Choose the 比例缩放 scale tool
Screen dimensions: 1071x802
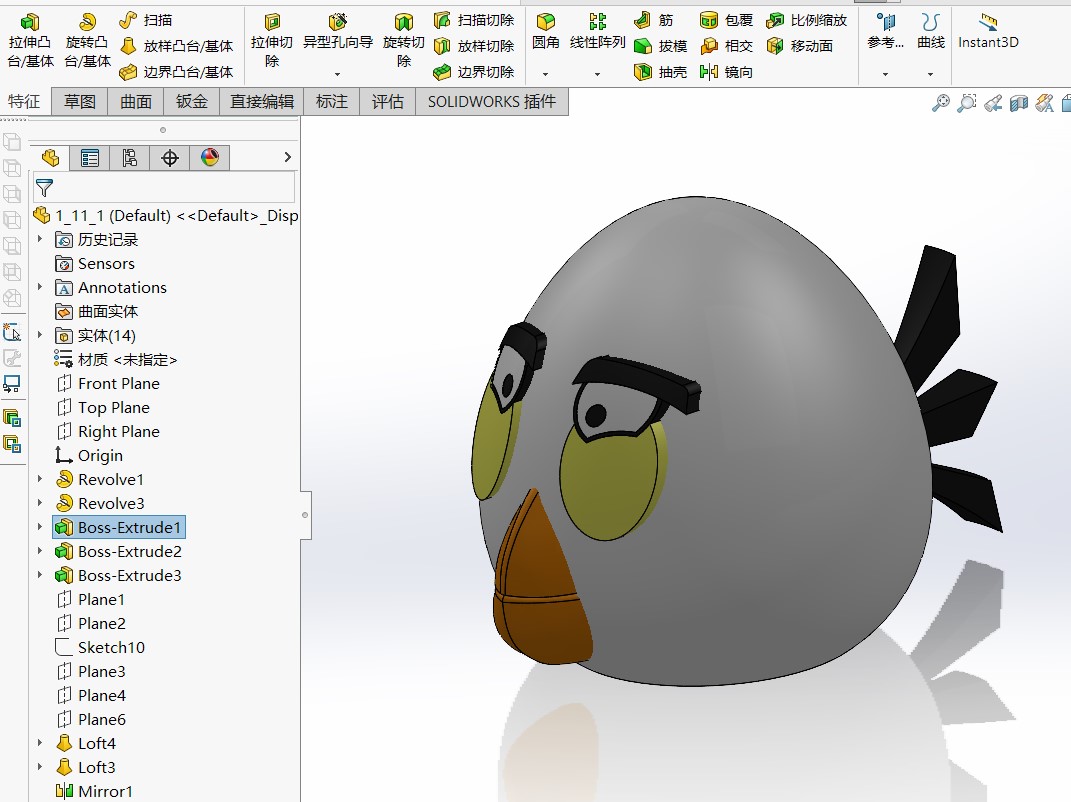[x=807, y=20]
